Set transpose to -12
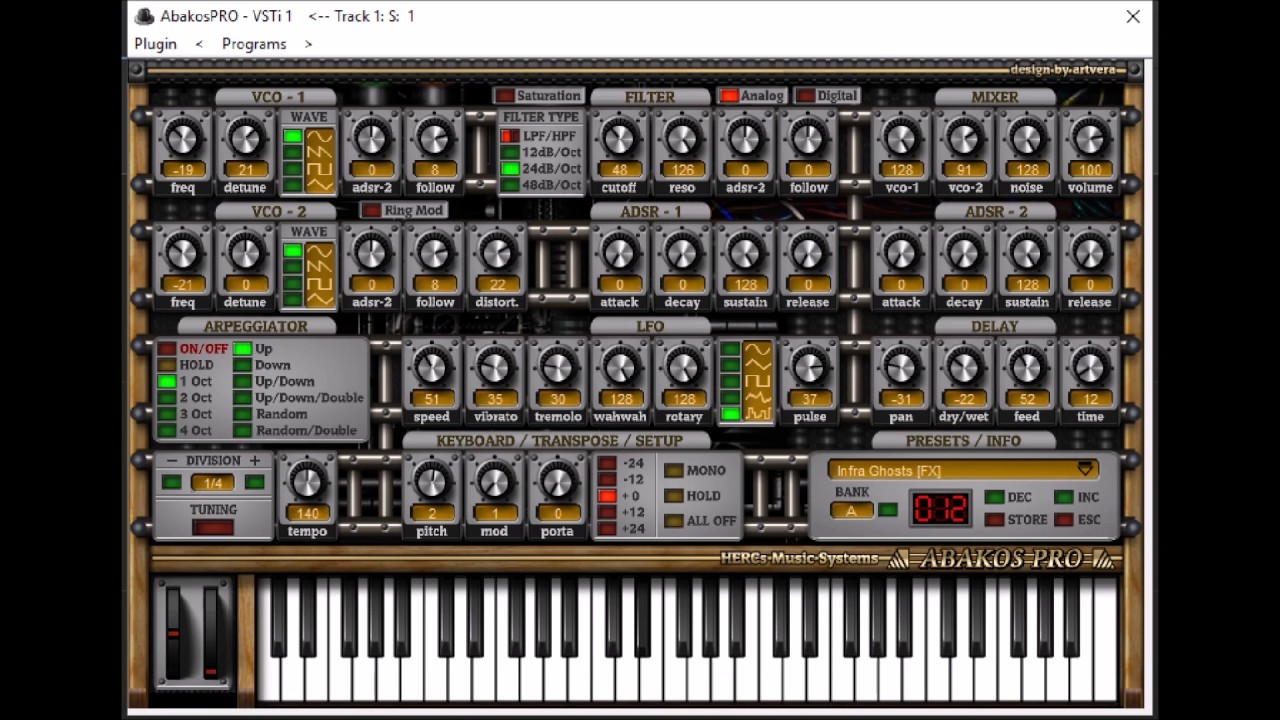This screenshot has height=720, width=1280. pos(607,480)
